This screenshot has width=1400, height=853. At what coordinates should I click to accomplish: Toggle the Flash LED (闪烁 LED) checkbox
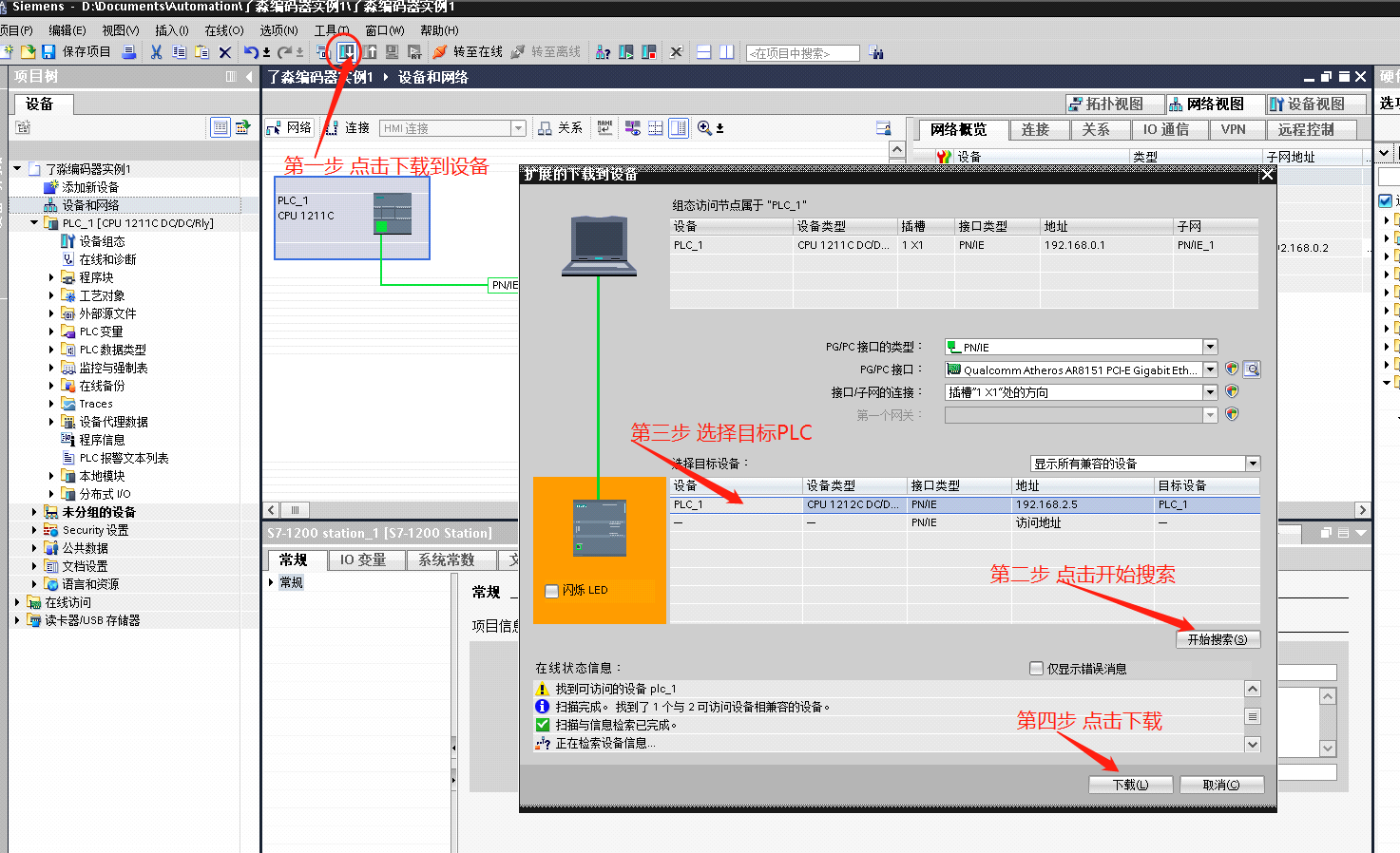tap(551, 591)
